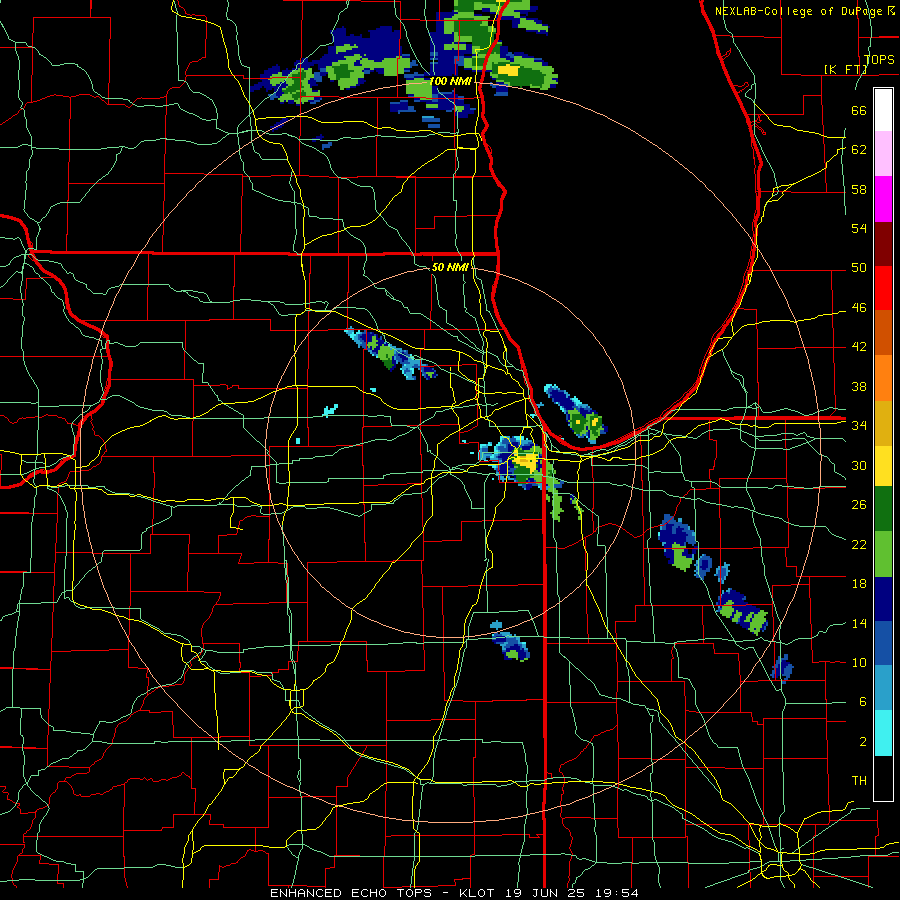900x900 pixels.
Task: Click the '46' legend value
Action: (x=859, y=308)
